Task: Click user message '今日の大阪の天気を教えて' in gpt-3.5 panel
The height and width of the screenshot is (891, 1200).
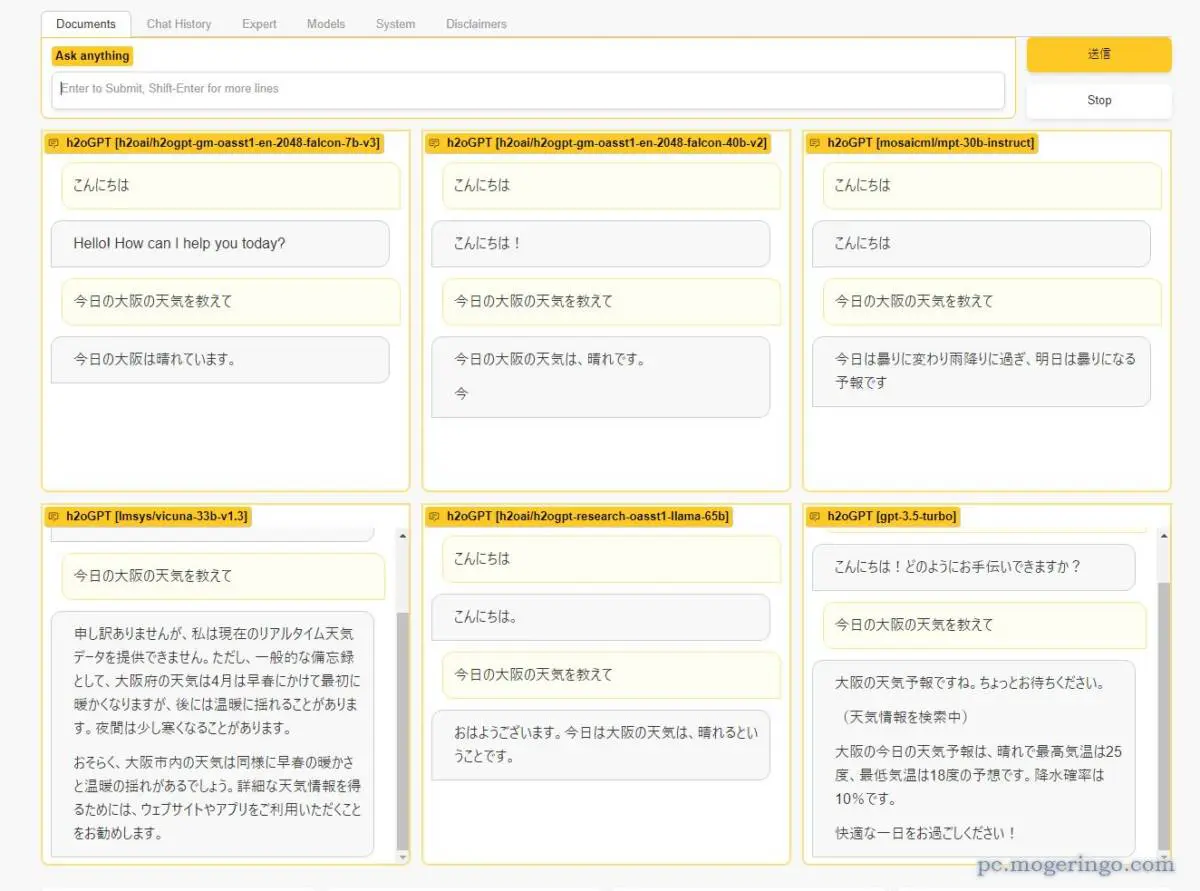Action: 985,625
